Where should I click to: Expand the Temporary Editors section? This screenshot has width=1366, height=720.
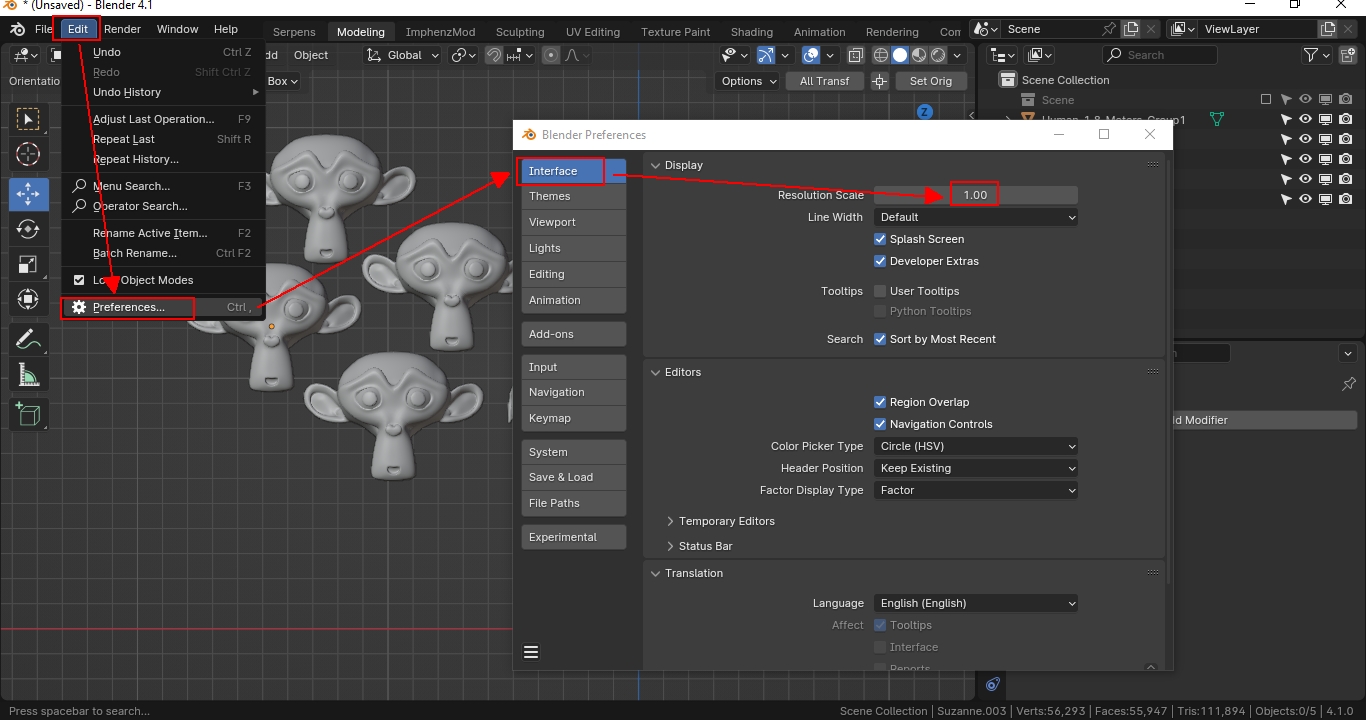point(720,521)
